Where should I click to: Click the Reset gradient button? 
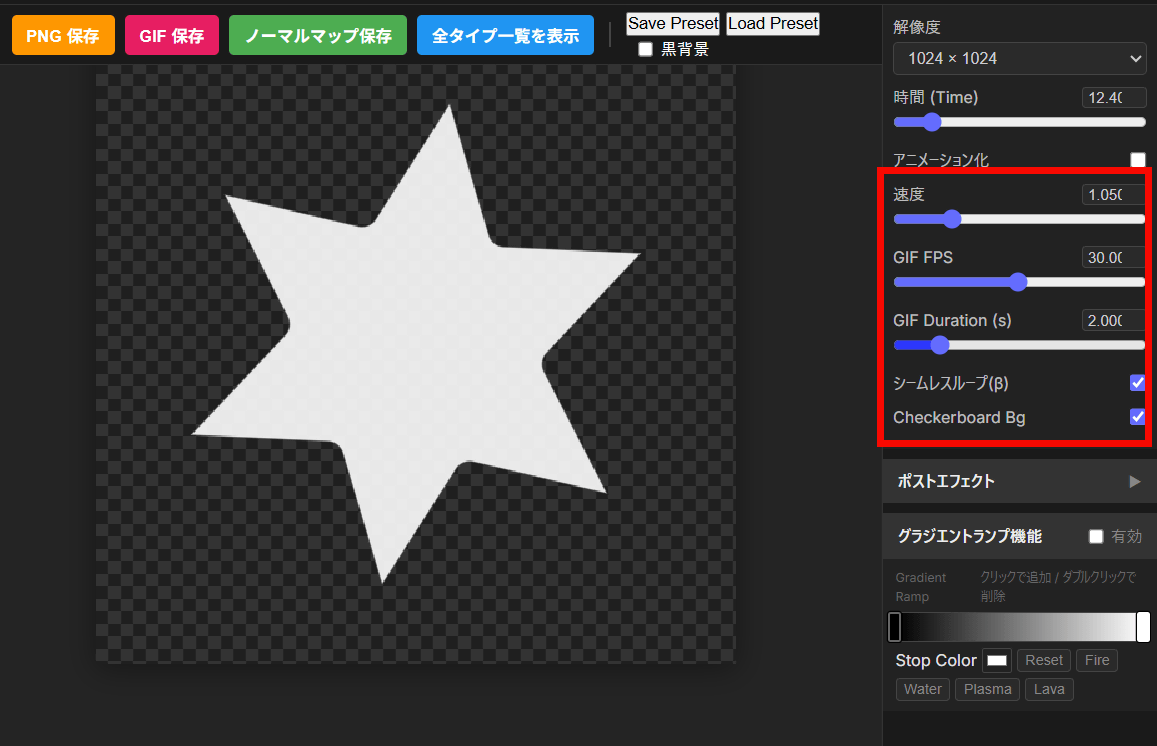pyautogui.click(x=1044, y=661)
